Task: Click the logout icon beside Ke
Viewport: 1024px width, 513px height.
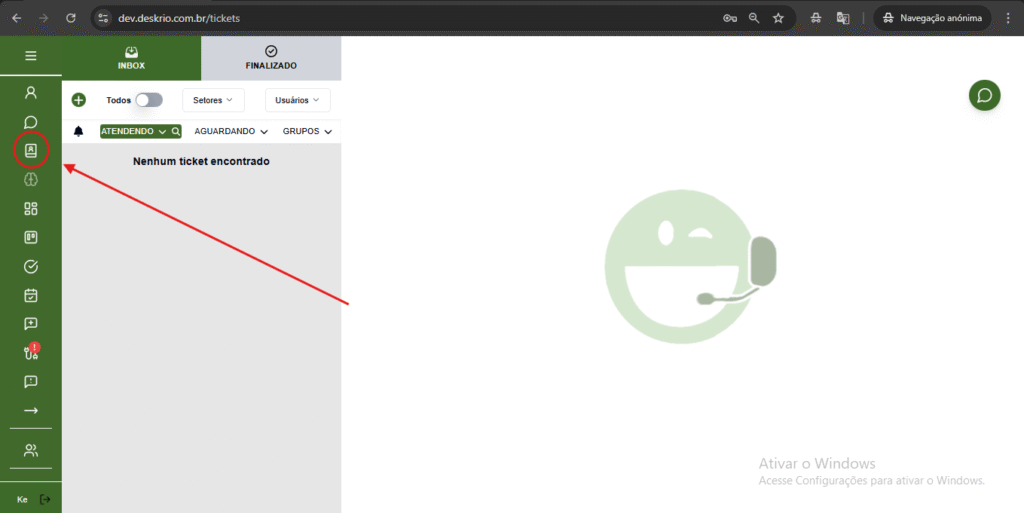Action: click(x=45, y=499)
